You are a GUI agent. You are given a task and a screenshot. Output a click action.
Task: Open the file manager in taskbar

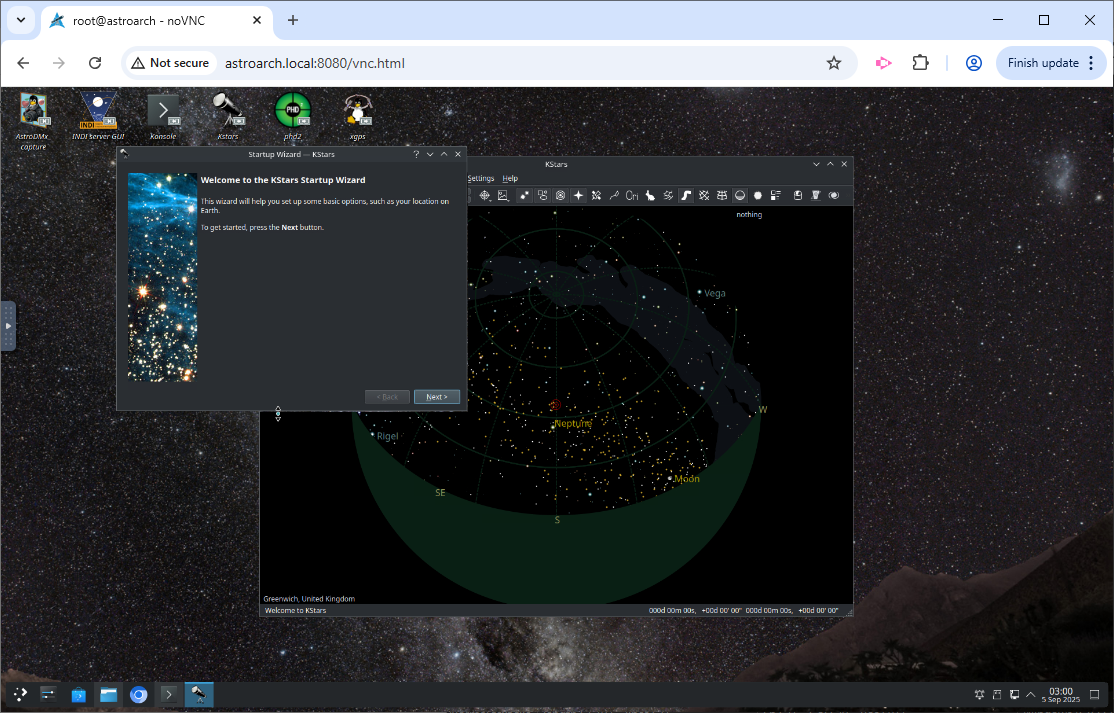point(108,694)
